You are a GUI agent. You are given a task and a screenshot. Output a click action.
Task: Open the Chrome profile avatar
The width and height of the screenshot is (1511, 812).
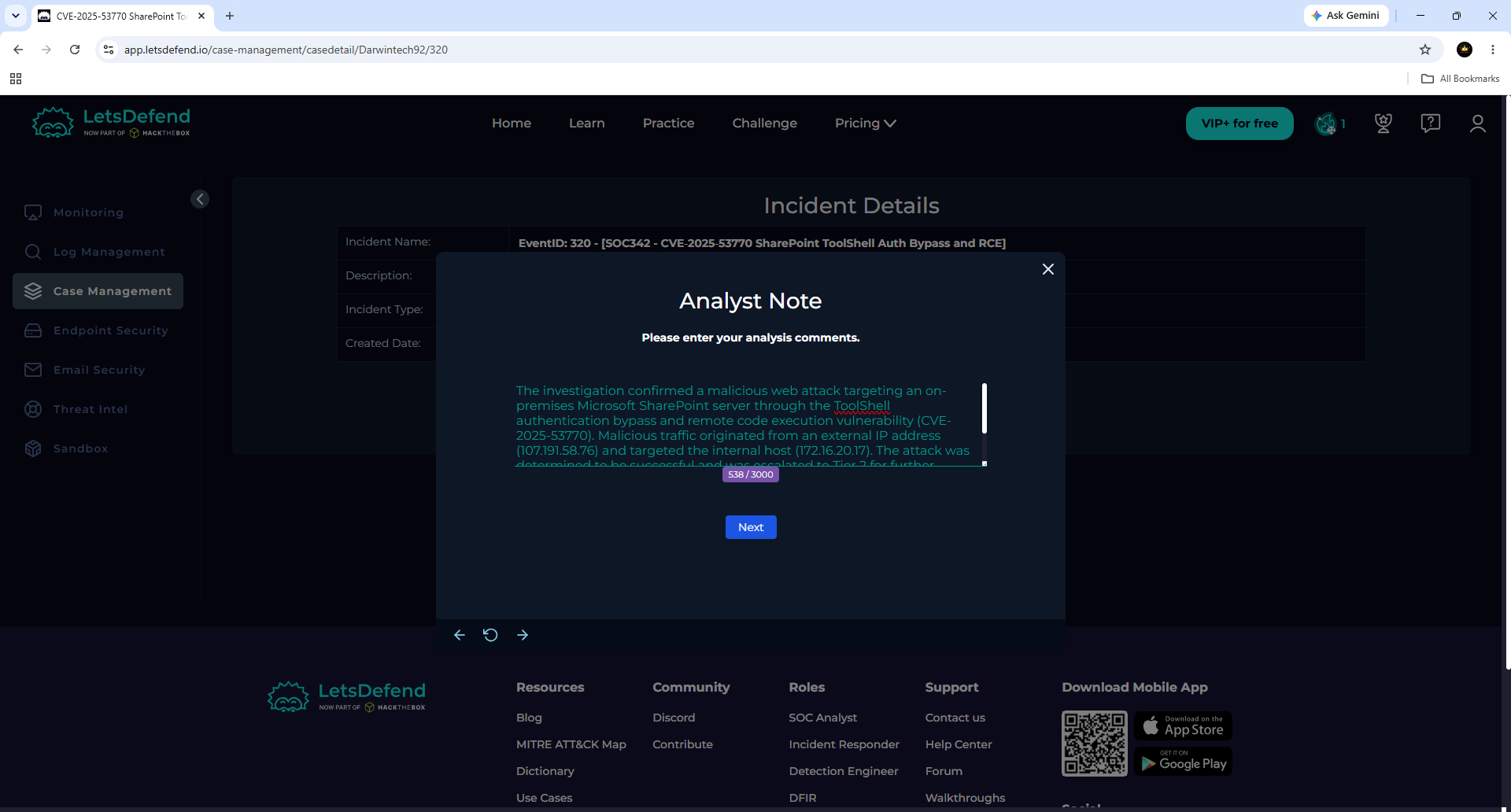(1465, 50)
